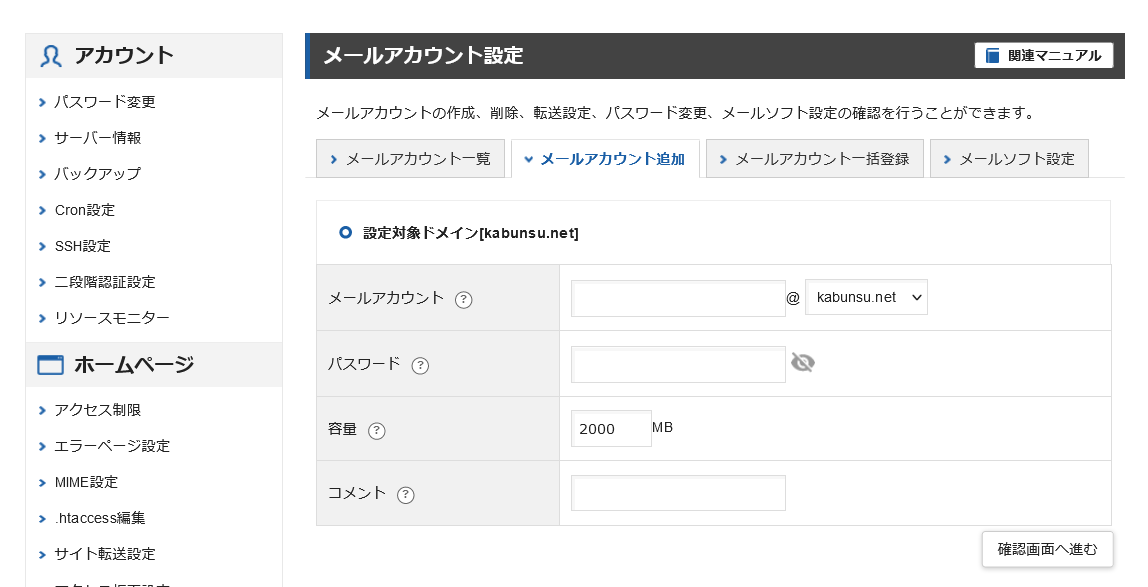Select the 設定対象ドメイン radio bullet
Screen dimensions: 1148x587
pyautogui.click(x=345, y=233)
